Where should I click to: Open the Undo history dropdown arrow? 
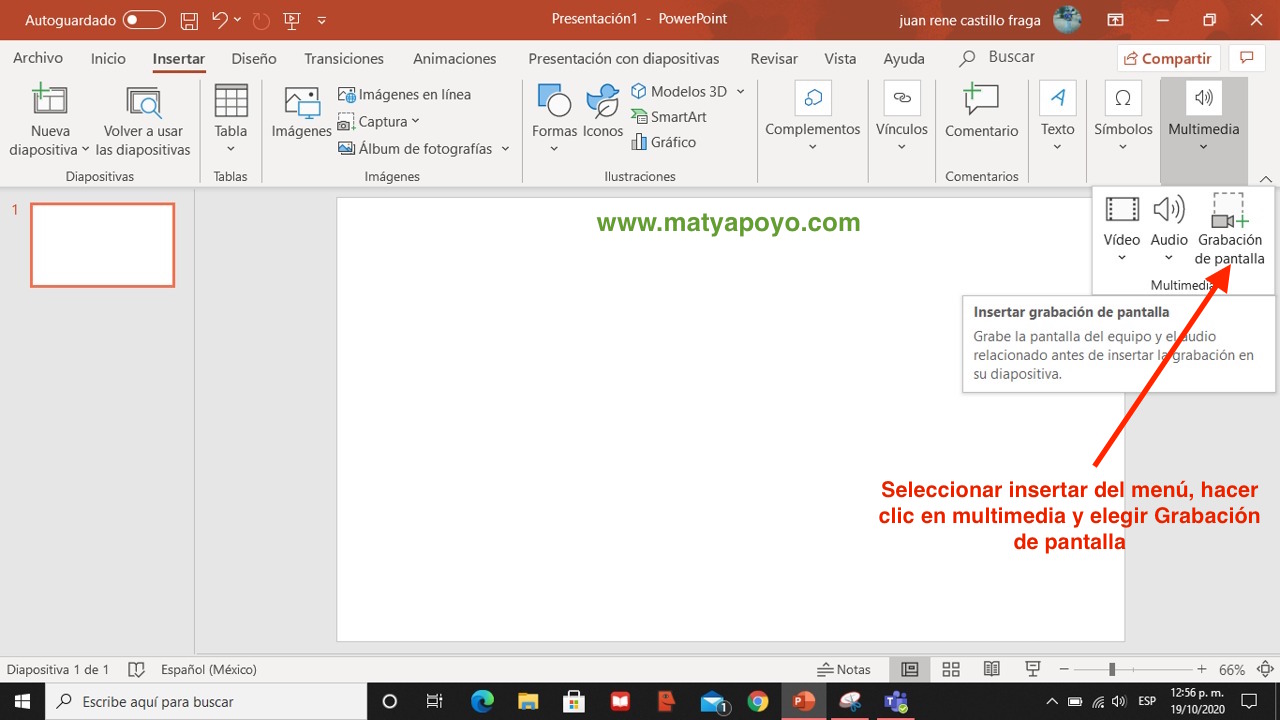click(x=238, y=20)
